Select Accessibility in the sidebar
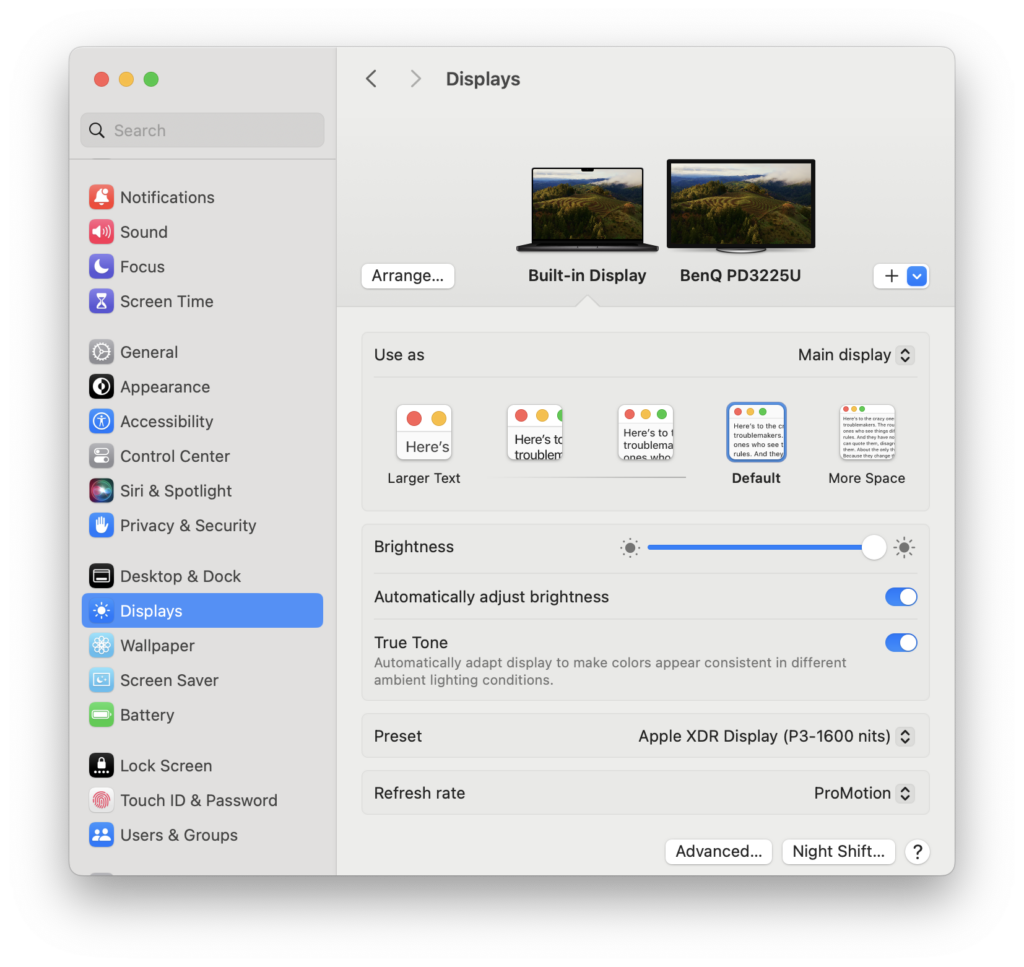This screenshot has height=967, width=1024. click(202, 421)
